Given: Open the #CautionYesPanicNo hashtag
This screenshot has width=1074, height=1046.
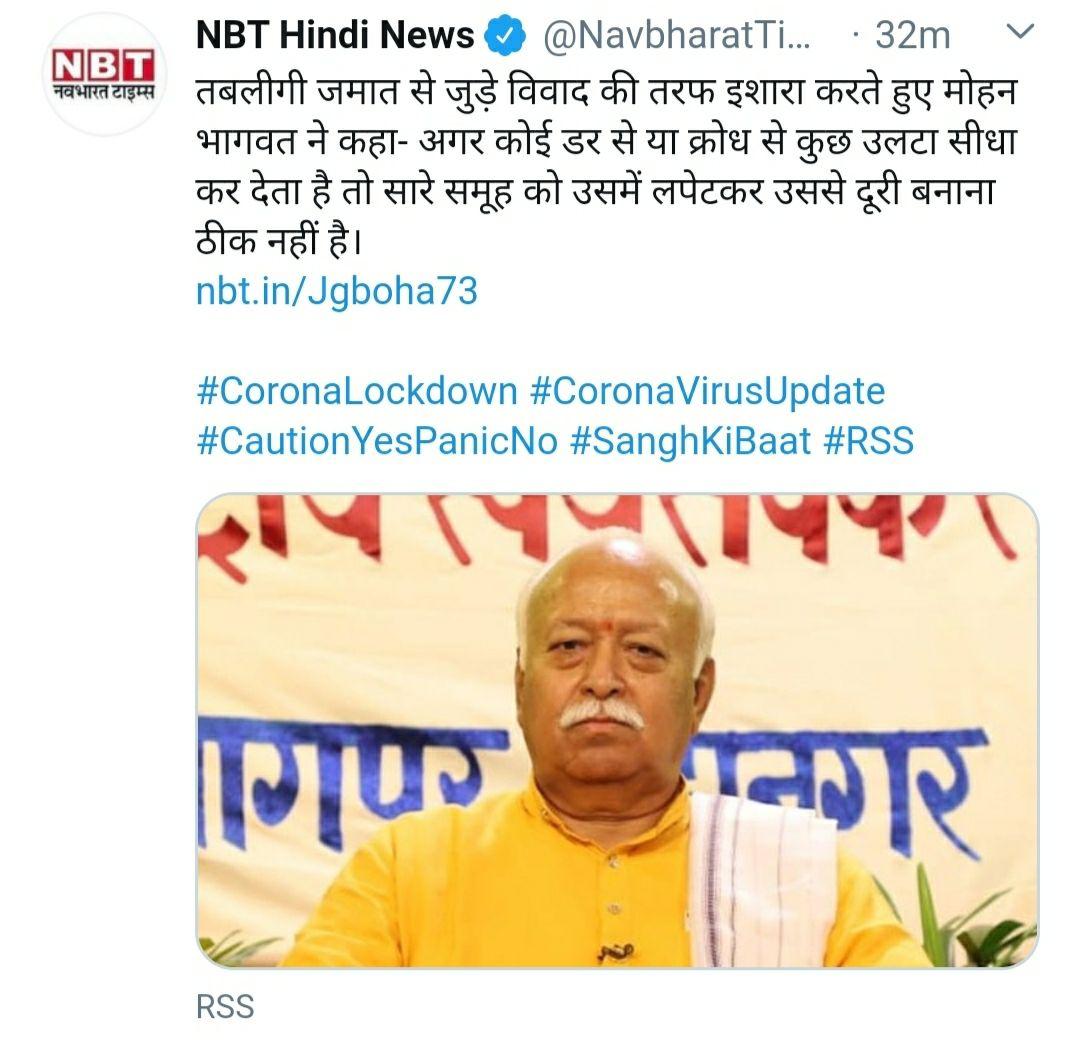Looking at the screenshot, I should 377,441.
